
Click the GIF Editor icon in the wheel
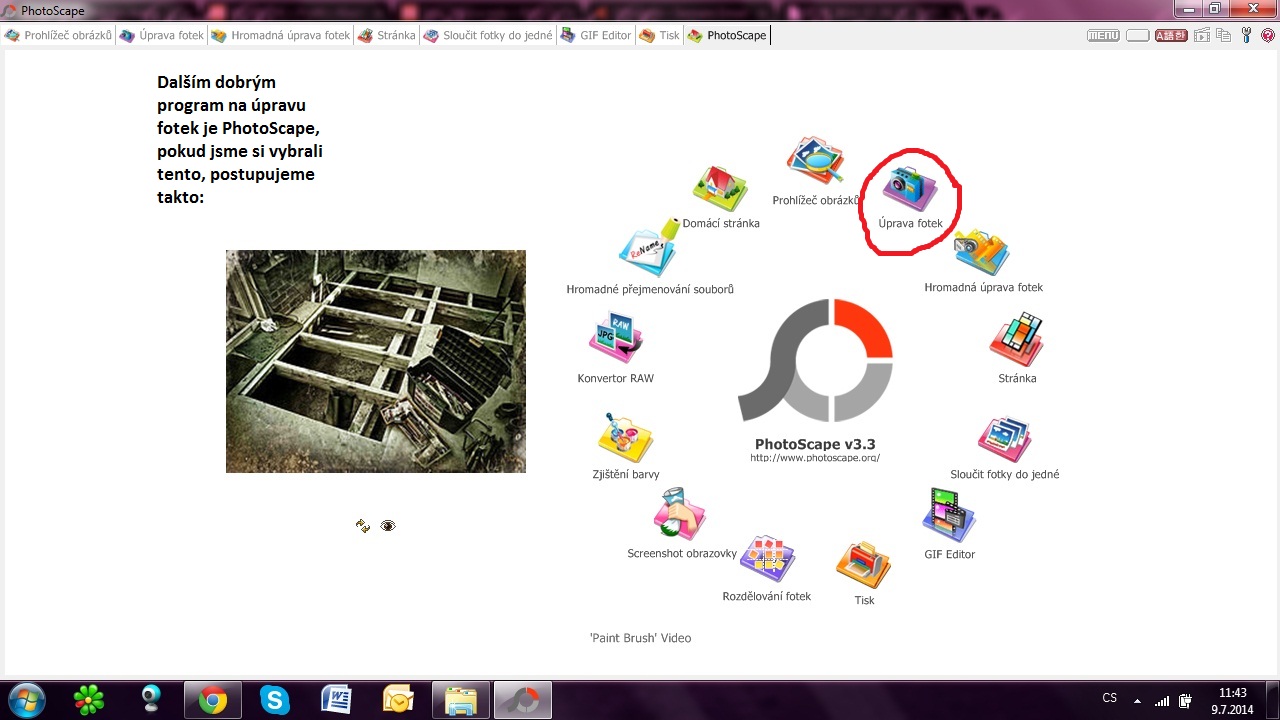click(x=948, y=515)
